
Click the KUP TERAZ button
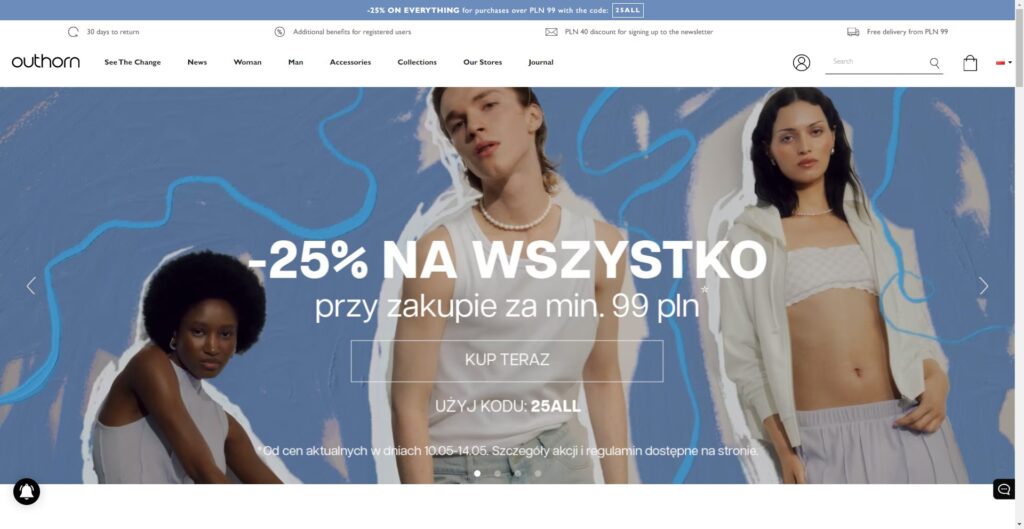click(507, 361)
